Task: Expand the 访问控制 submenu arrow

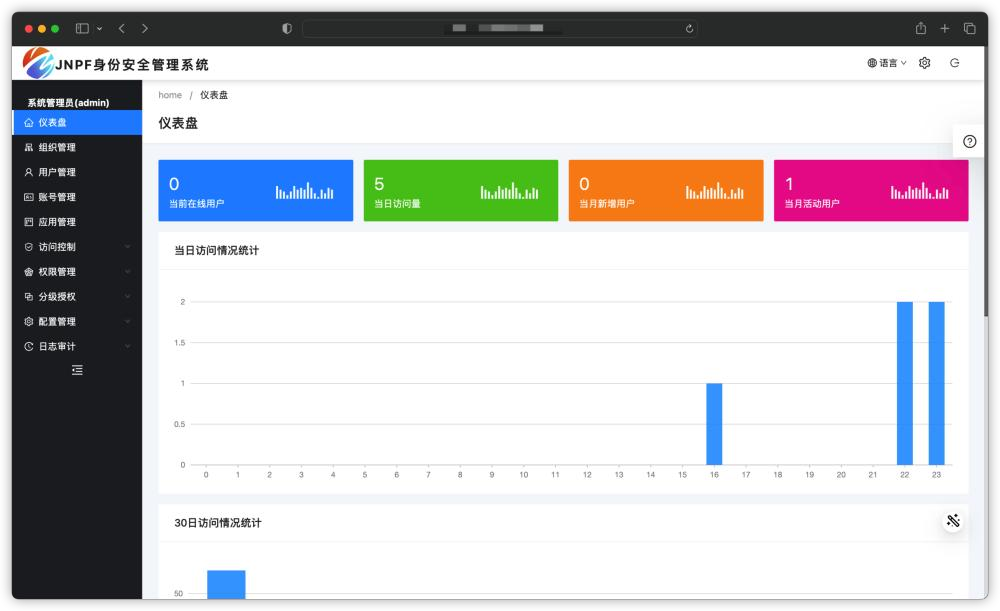Action: [128, 247]
